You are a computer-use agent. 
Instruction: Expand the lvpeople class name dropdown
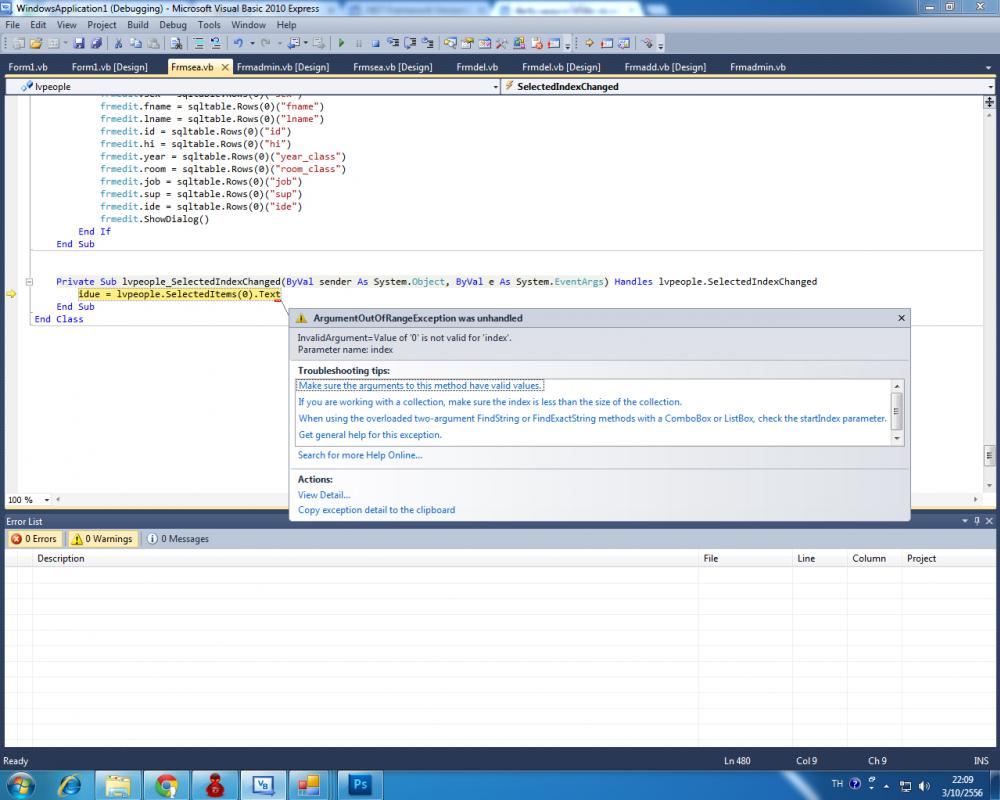click(x=494, y=87)
